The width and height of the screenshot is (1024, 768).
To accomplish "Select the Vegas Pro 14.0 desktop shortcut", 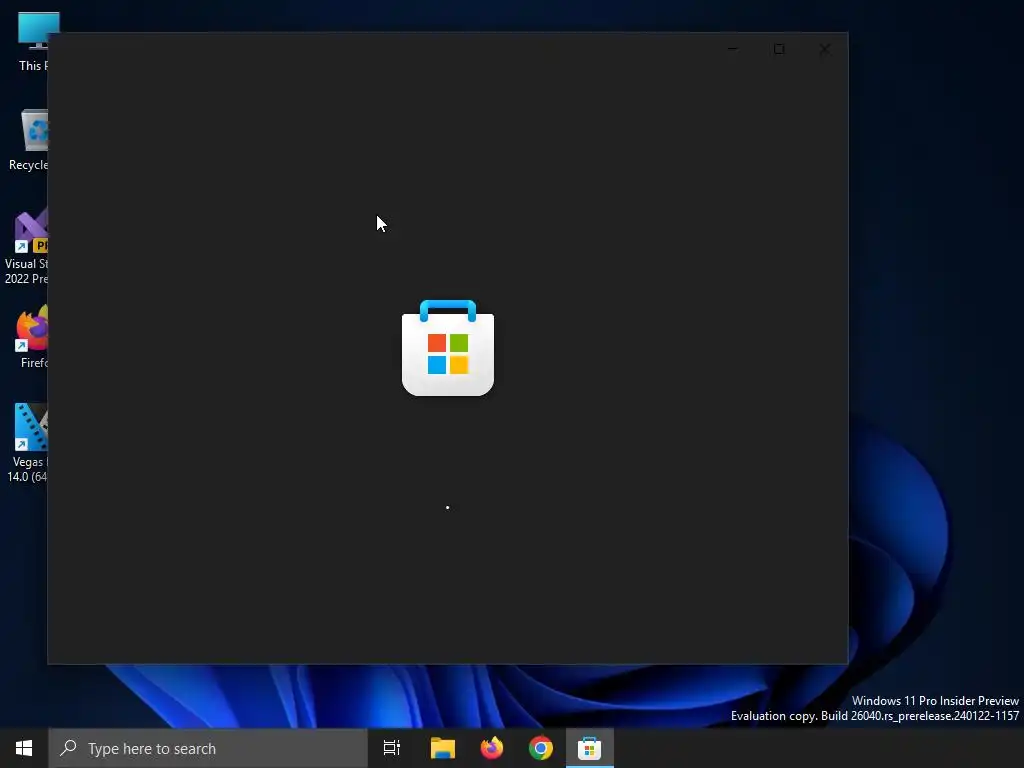I will (29, 443).
